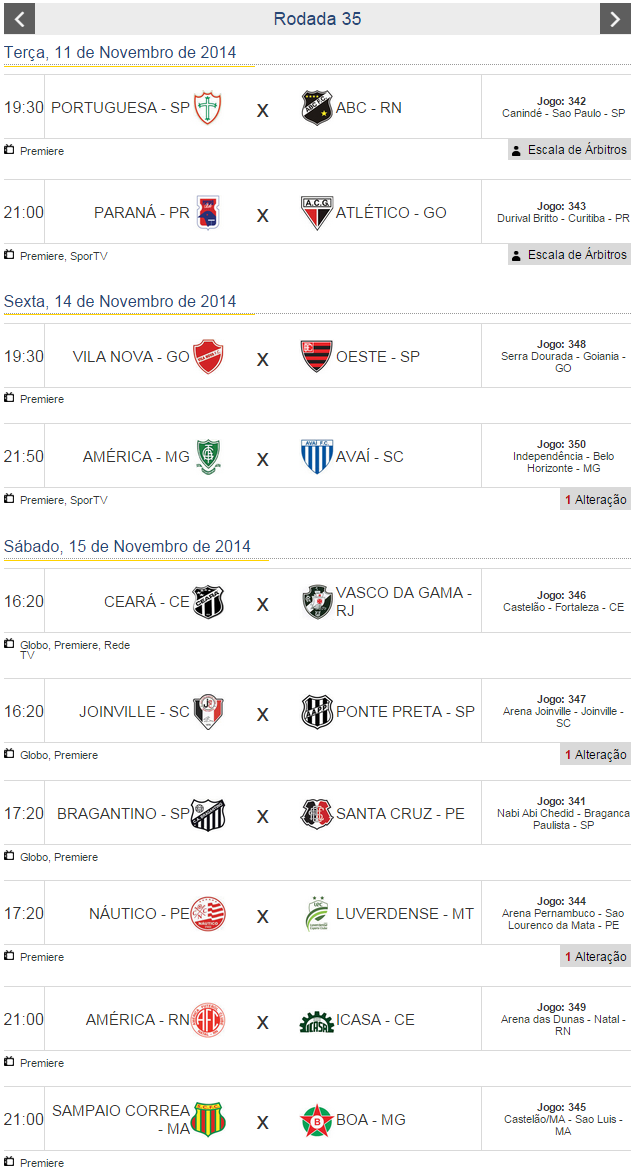
Task: Open Escala de Árbitros for Paraná match
Action: [569, 255]
